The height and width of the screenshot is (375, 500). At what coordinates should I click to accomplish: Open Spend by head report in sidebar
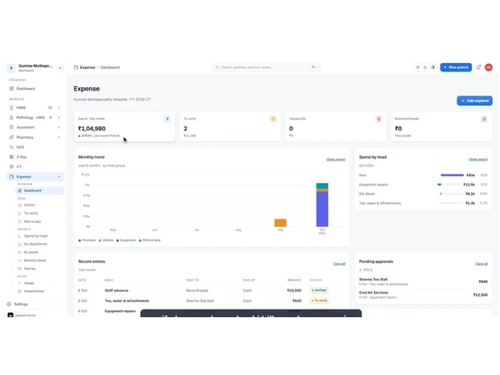point(35,236)
